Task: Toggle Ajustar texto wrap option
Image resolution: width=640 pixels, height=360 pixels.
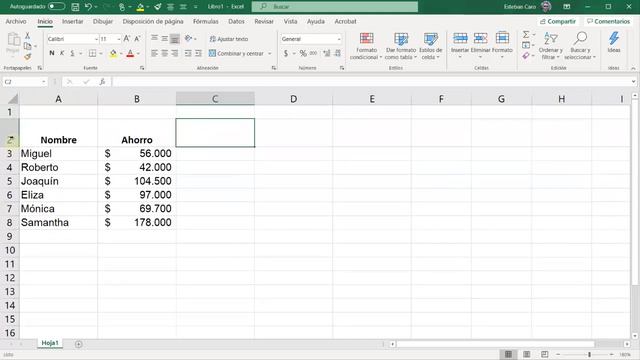Action: (x=229, y=39)
